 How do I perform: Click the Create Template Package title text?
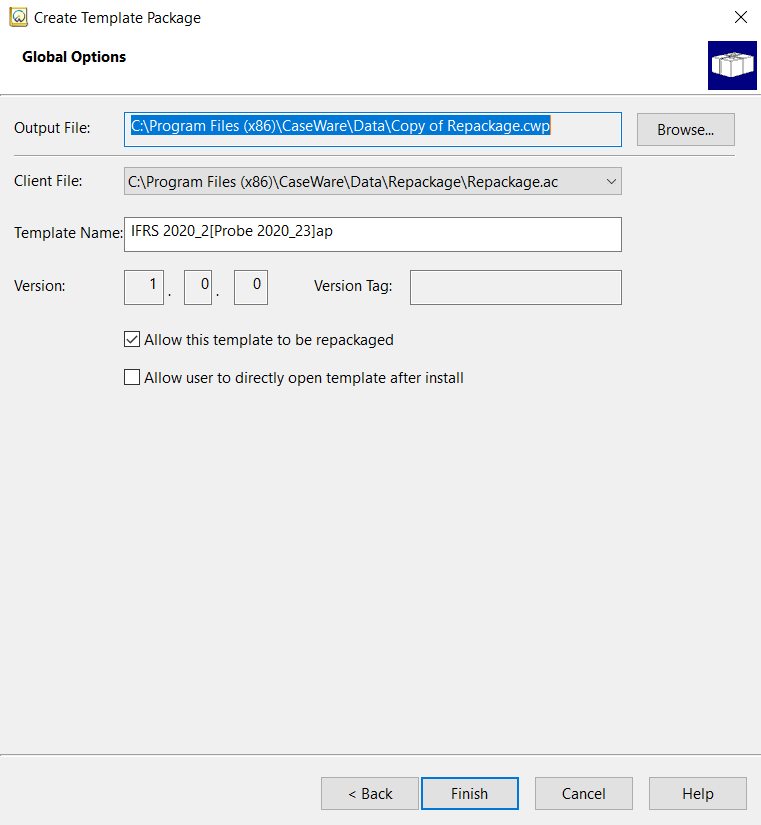coord(117,17)
